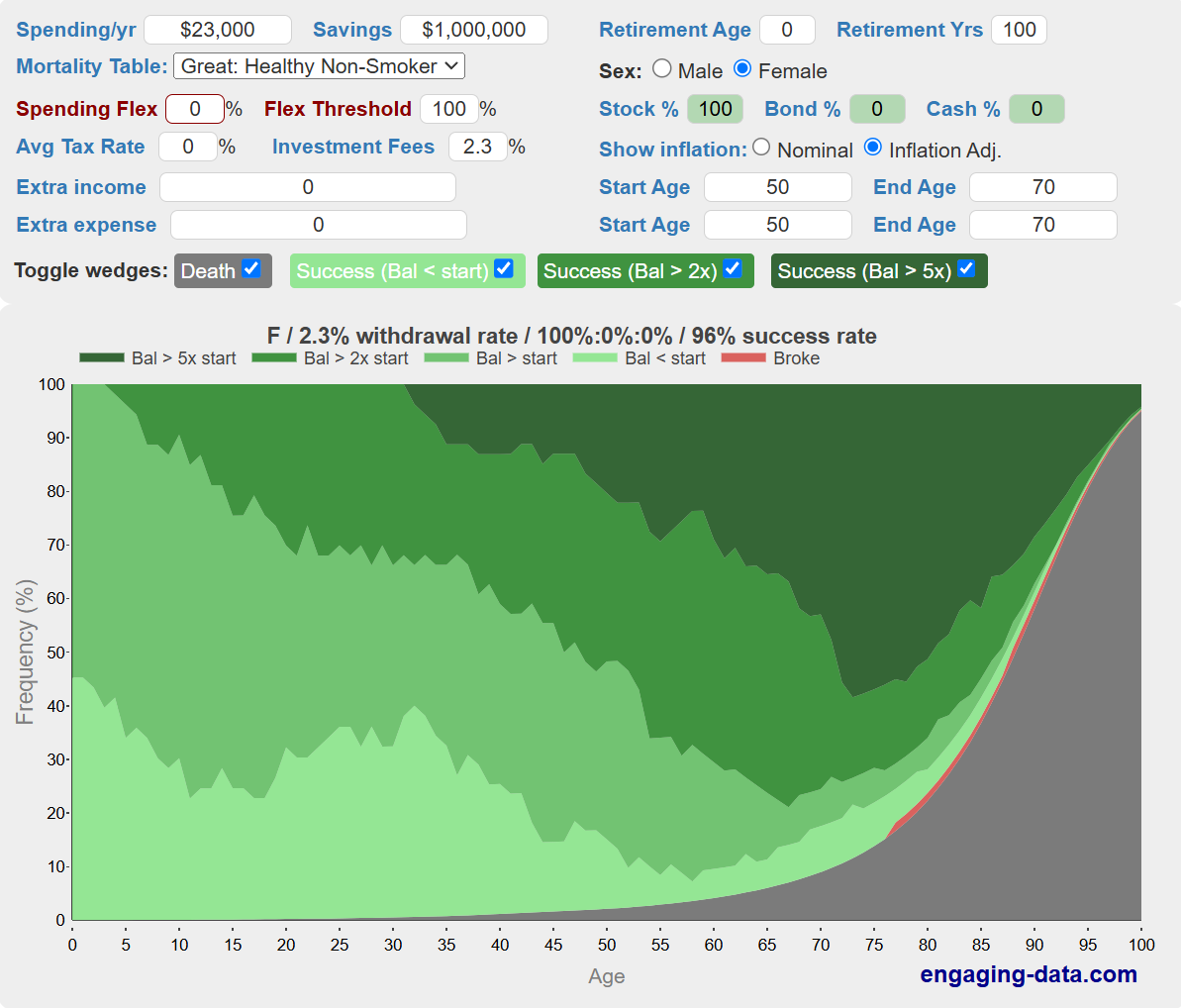Screen dimensions: 1181x1008
Task: Uncheck the Success (Bal < start) checkbox
Action: (x=504, y=269)
